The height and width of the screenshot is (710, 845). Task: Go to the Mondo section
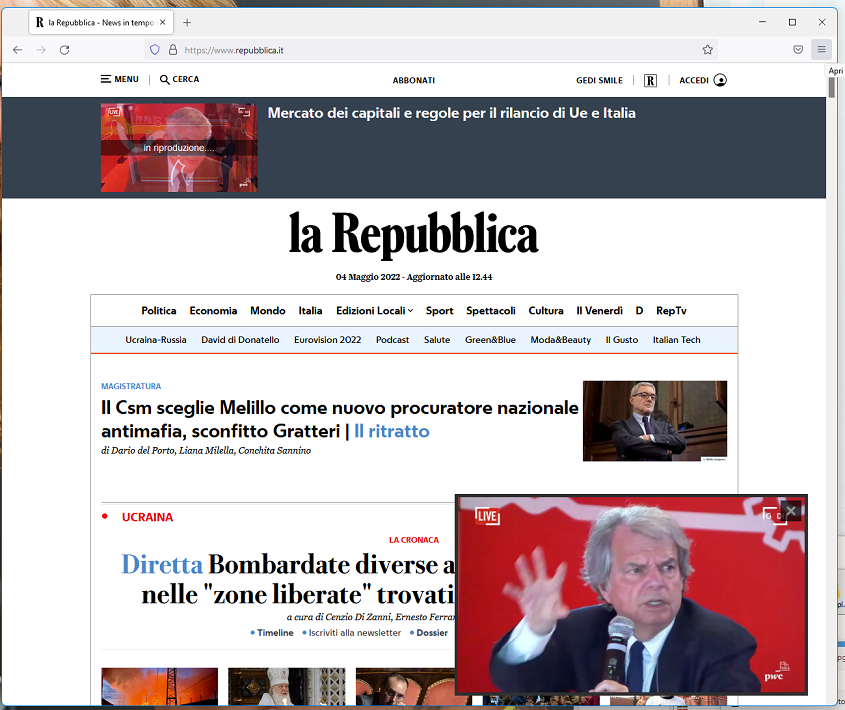point(268,311)
